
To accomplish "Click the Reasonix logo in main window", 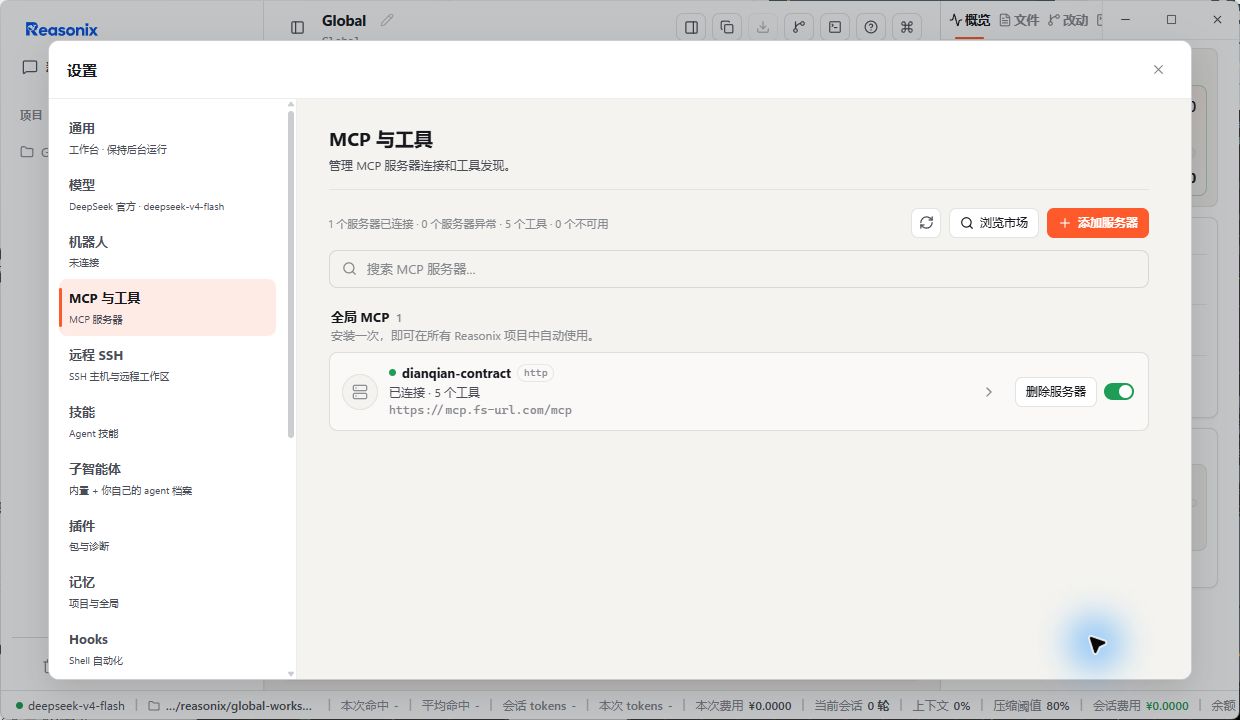I will point(62,29).
